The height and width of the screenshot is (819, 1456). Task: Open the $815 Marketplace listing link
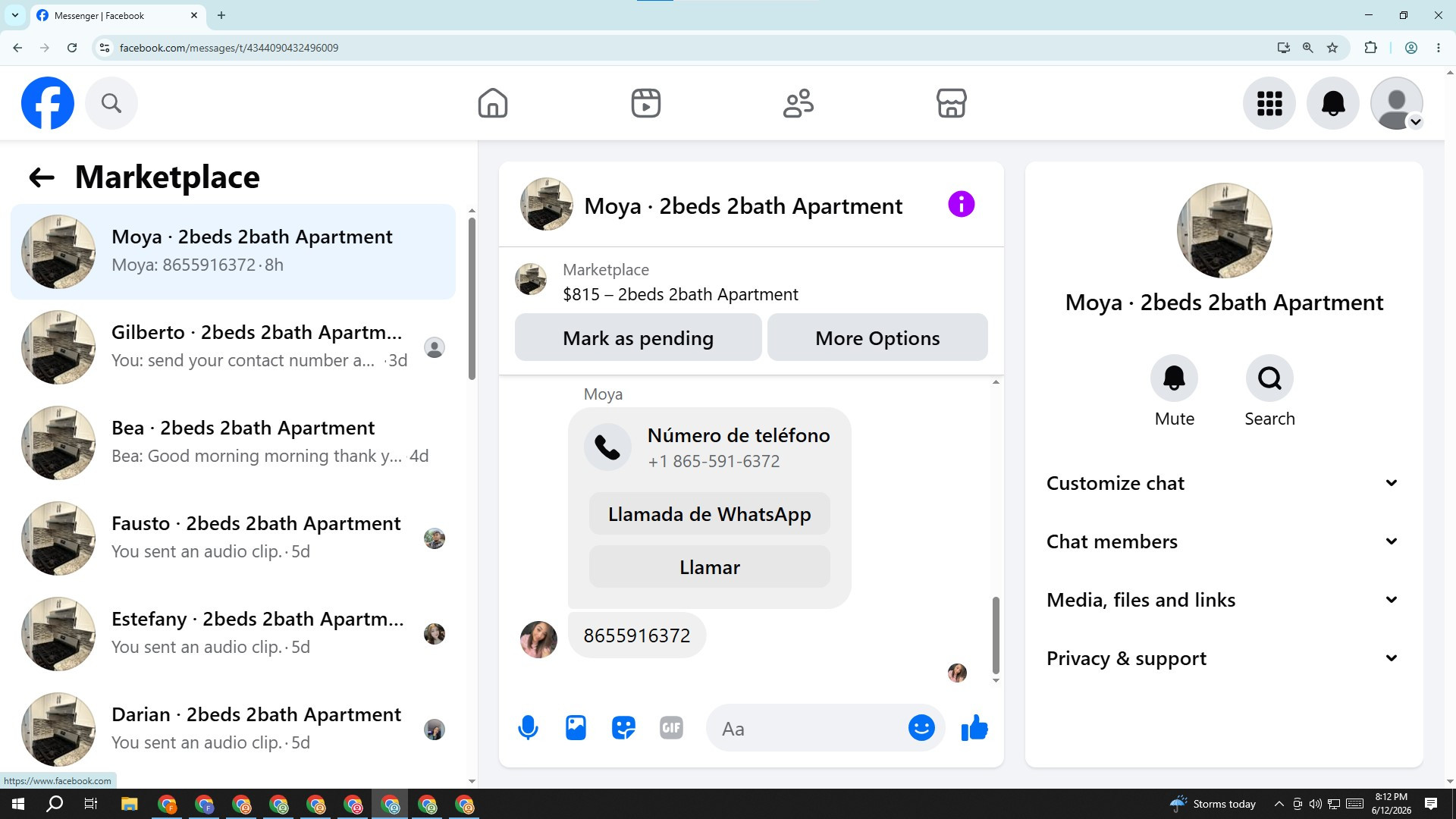tap(680, 294)
